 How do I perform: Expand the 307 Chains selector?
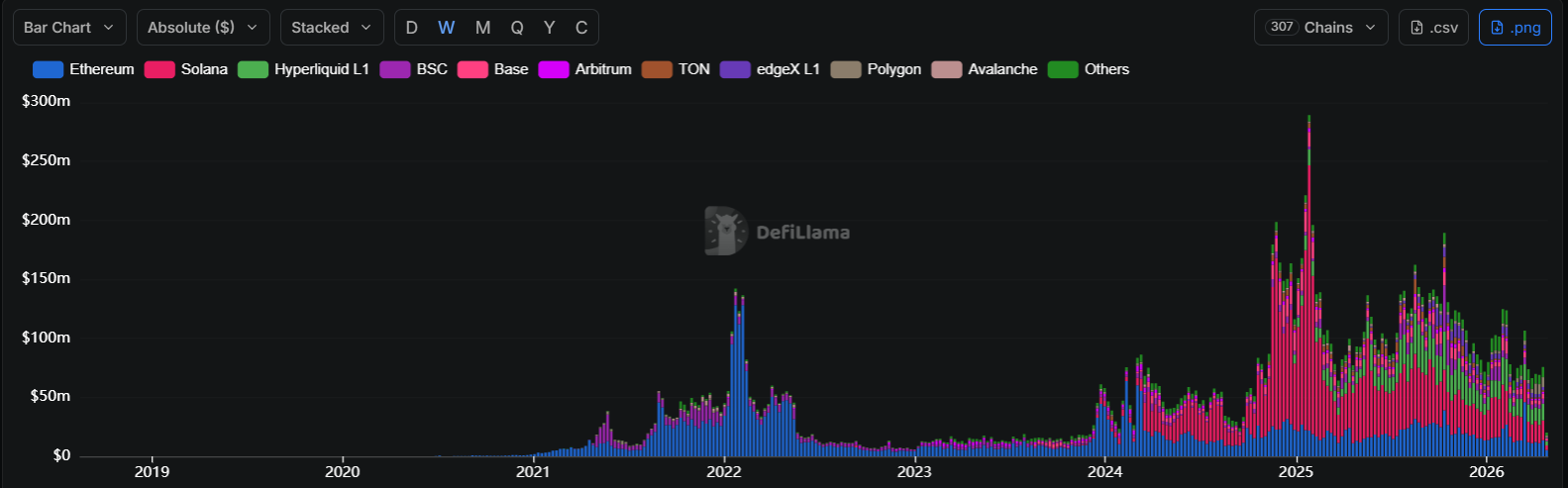tap(1320, 28)
